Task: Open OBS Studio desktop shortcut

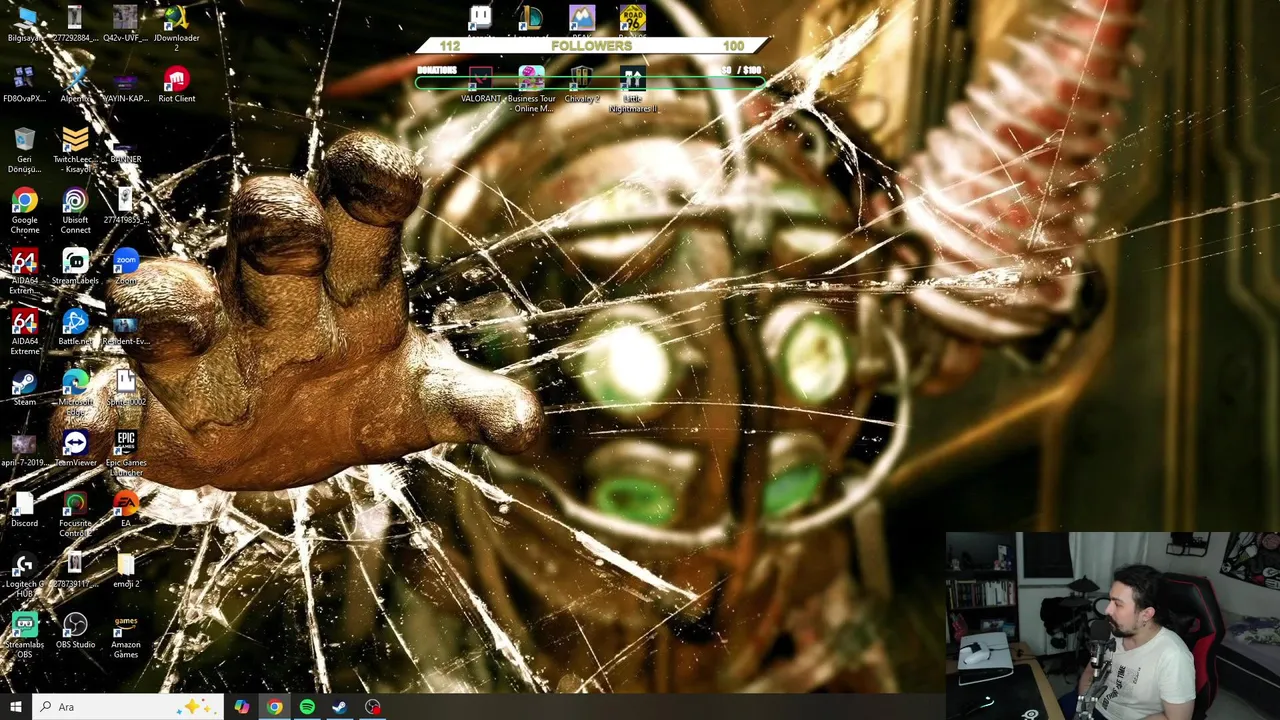Action: click(x=75, y=631)
